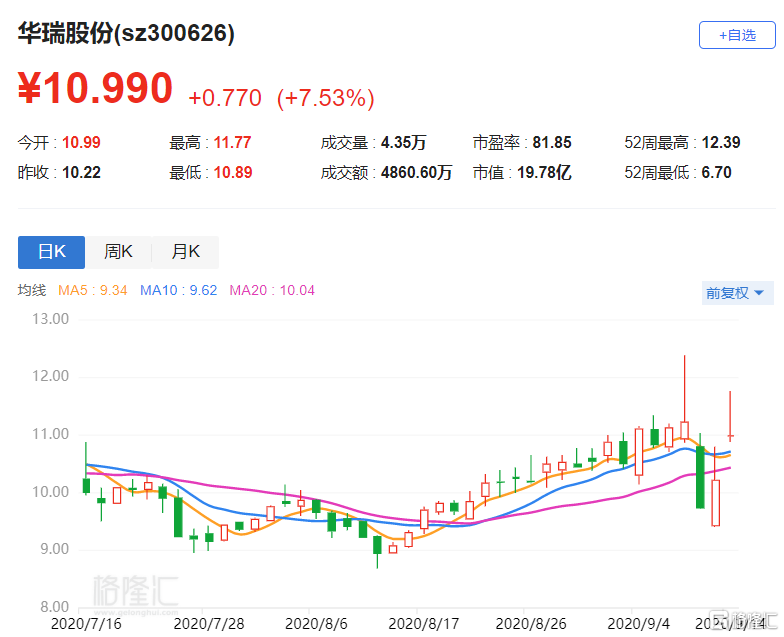This screenshot has width=784, height=637.
Task: Select the MA10 : 9.62 legend
Action: (178, 290)
